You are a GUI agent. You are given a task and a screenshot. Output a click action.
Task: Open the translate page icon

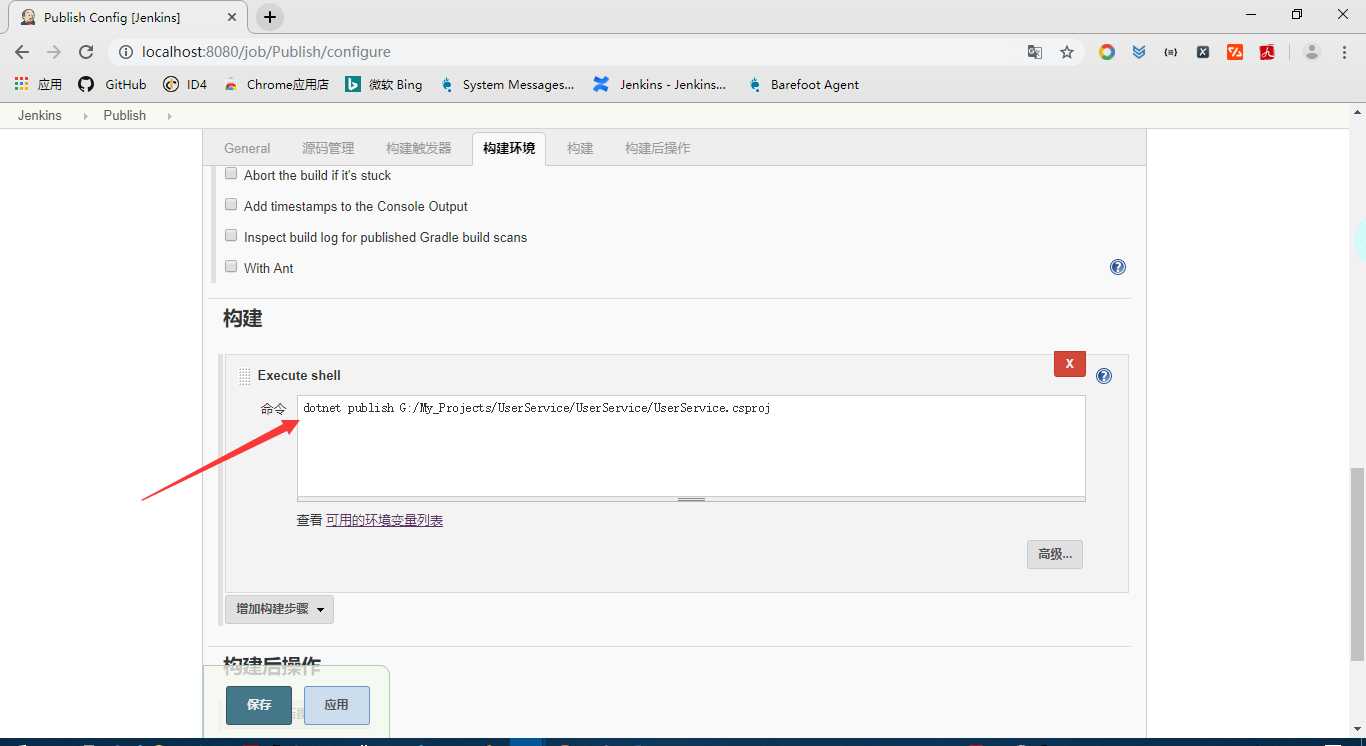[1035, 52]
